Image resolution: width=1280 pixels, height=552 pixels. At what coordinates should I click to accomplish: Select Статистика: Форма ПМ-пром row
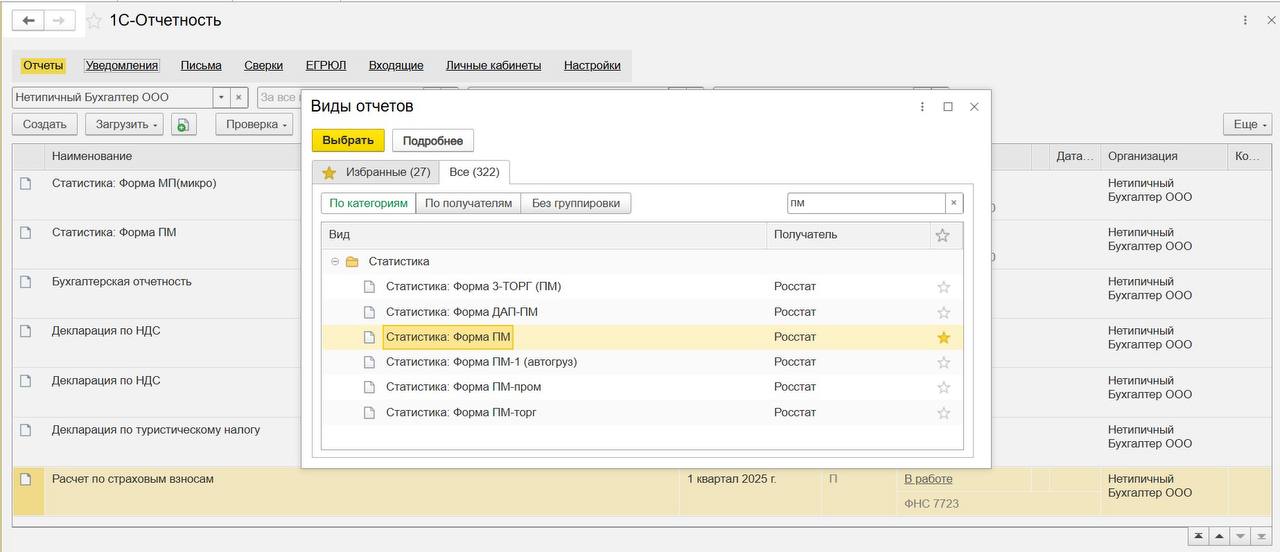pos(642,387)
